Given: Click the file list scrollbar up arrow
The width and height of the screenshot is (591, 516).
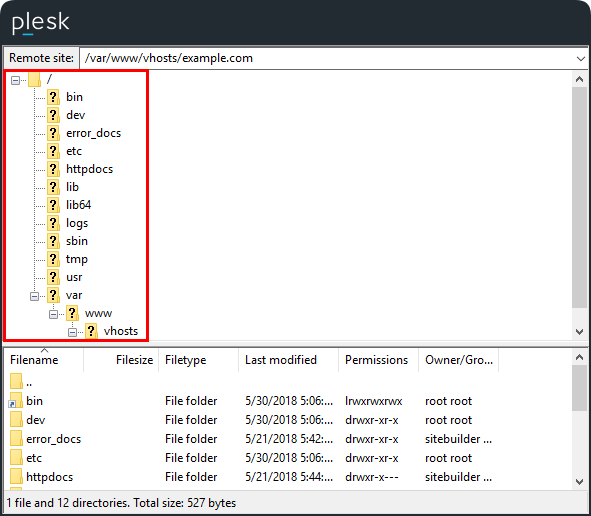Looking at the screenshot, I should coord(579,357).
